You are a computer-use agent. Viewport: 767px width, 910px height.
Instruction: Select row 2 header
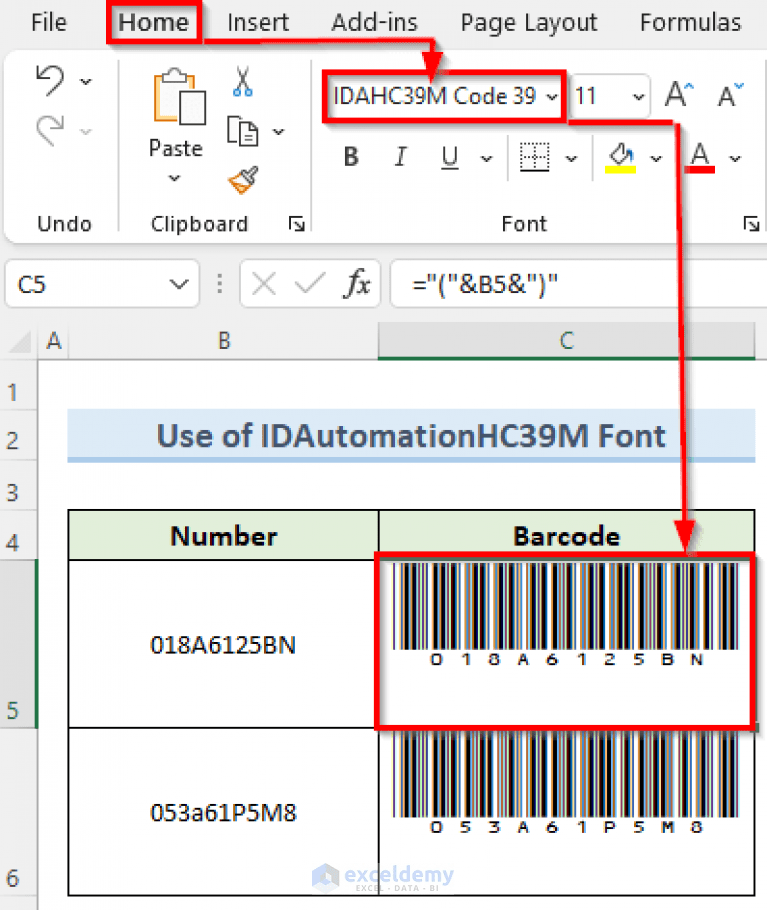point(19,435)
